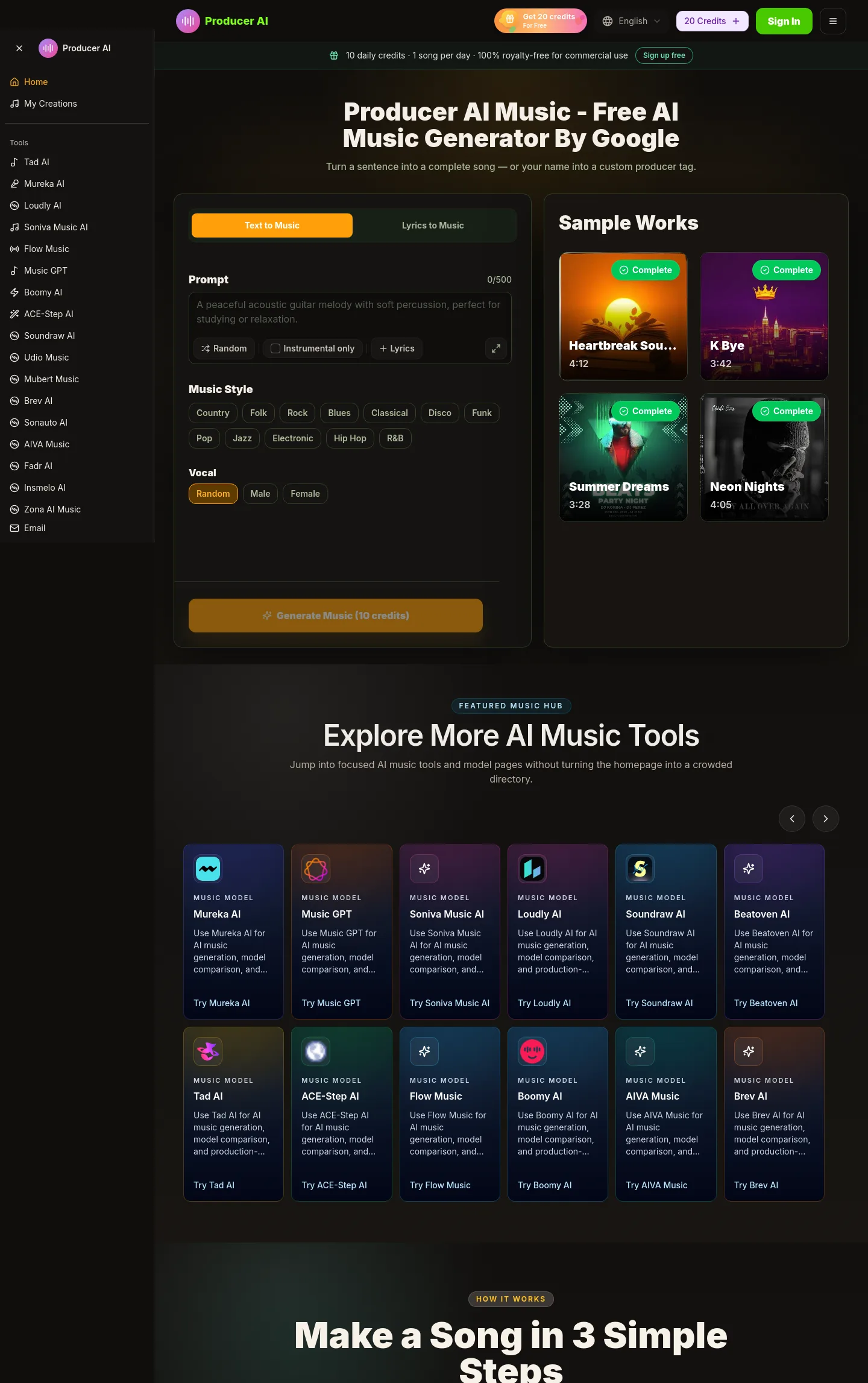Click the sidebar Producer AI logo
Viewport: 868px width, 1383px height.
[48, 48]
